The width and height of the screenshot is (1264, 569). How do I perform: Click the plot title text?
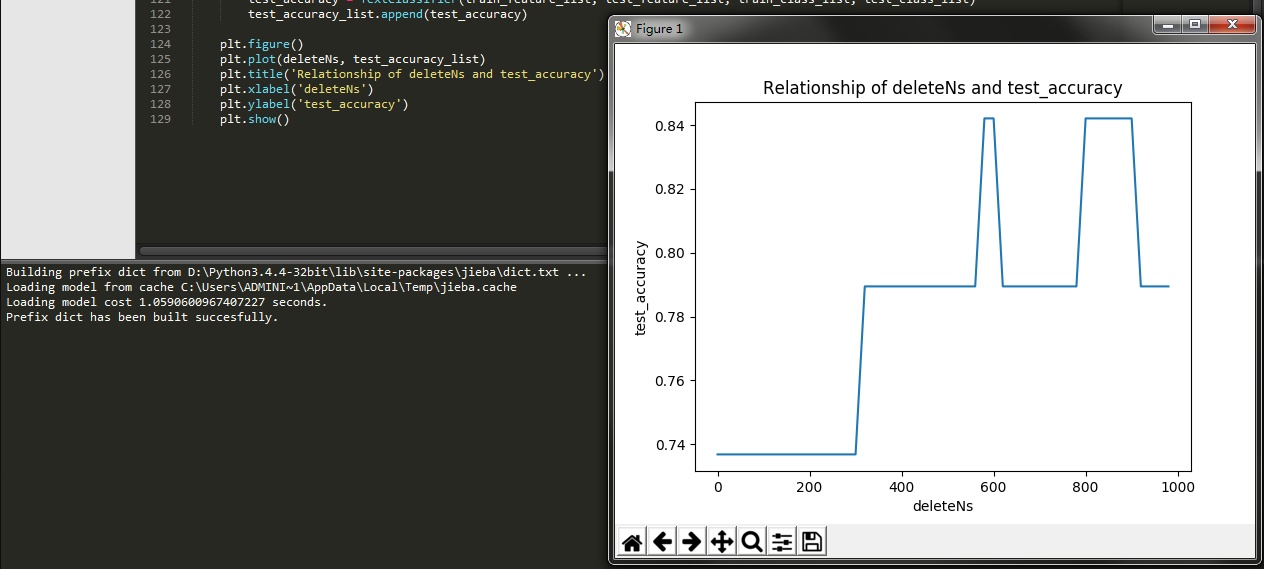(x=942, y=88)
